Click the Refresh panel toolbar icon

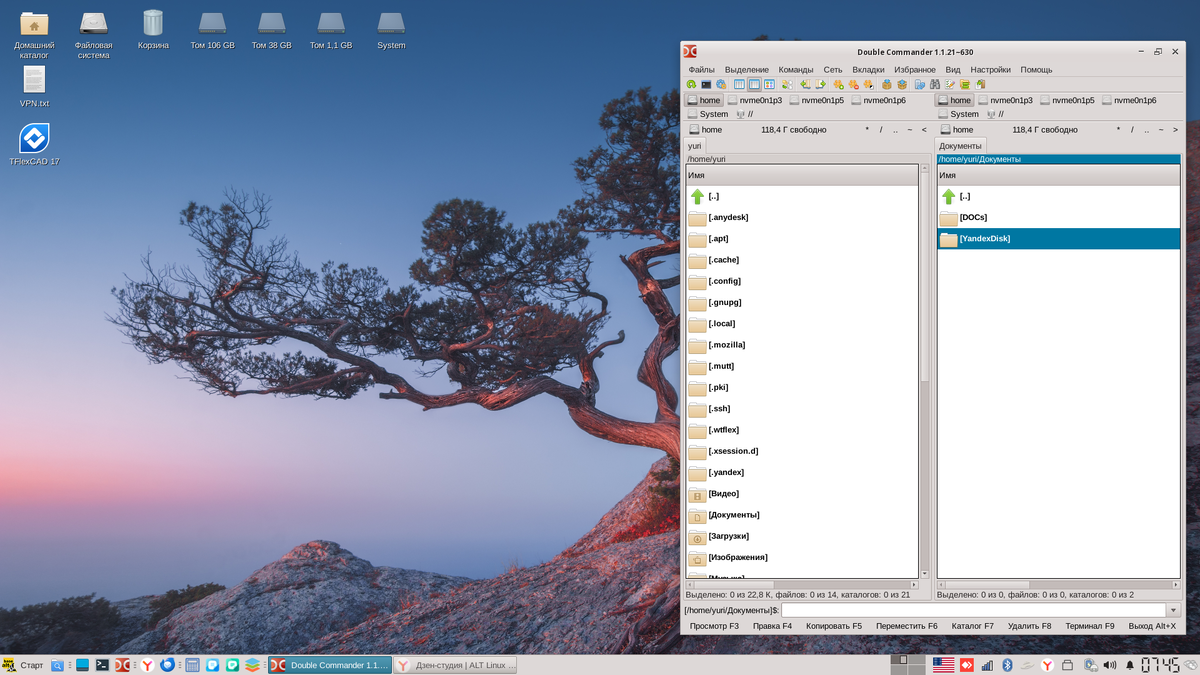click(691, 84)
